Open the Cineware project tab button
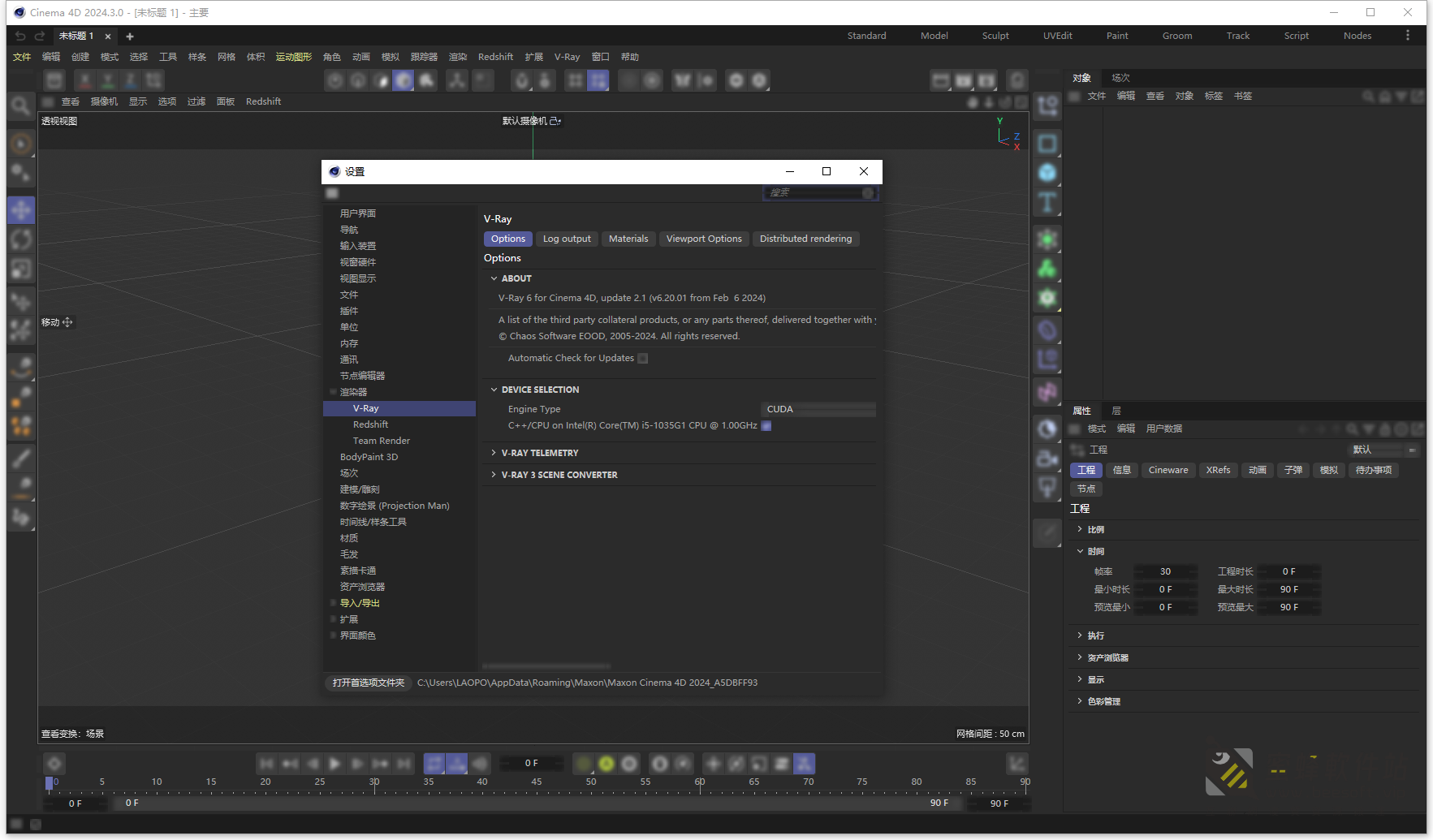The width and height of the screenshot is (1433, 840). click(x=1168, y=470)
